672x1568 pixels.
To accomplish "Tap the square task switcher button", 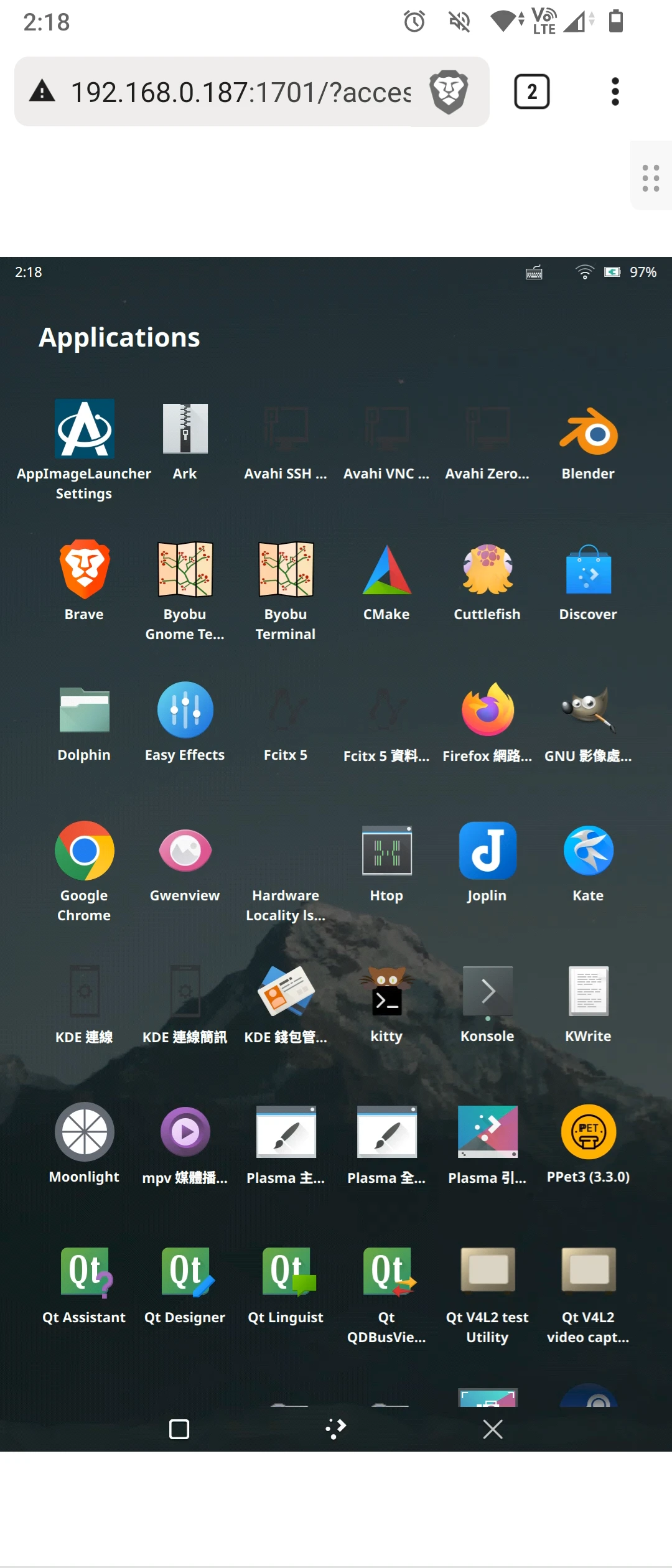I will tap(179, 1429).
